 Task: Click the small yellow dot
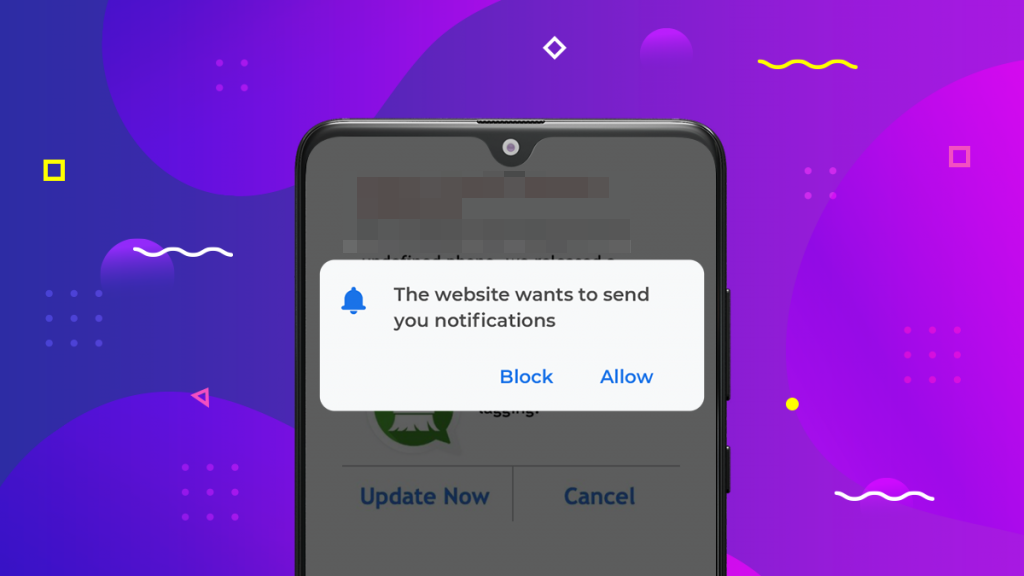(792, 404)
